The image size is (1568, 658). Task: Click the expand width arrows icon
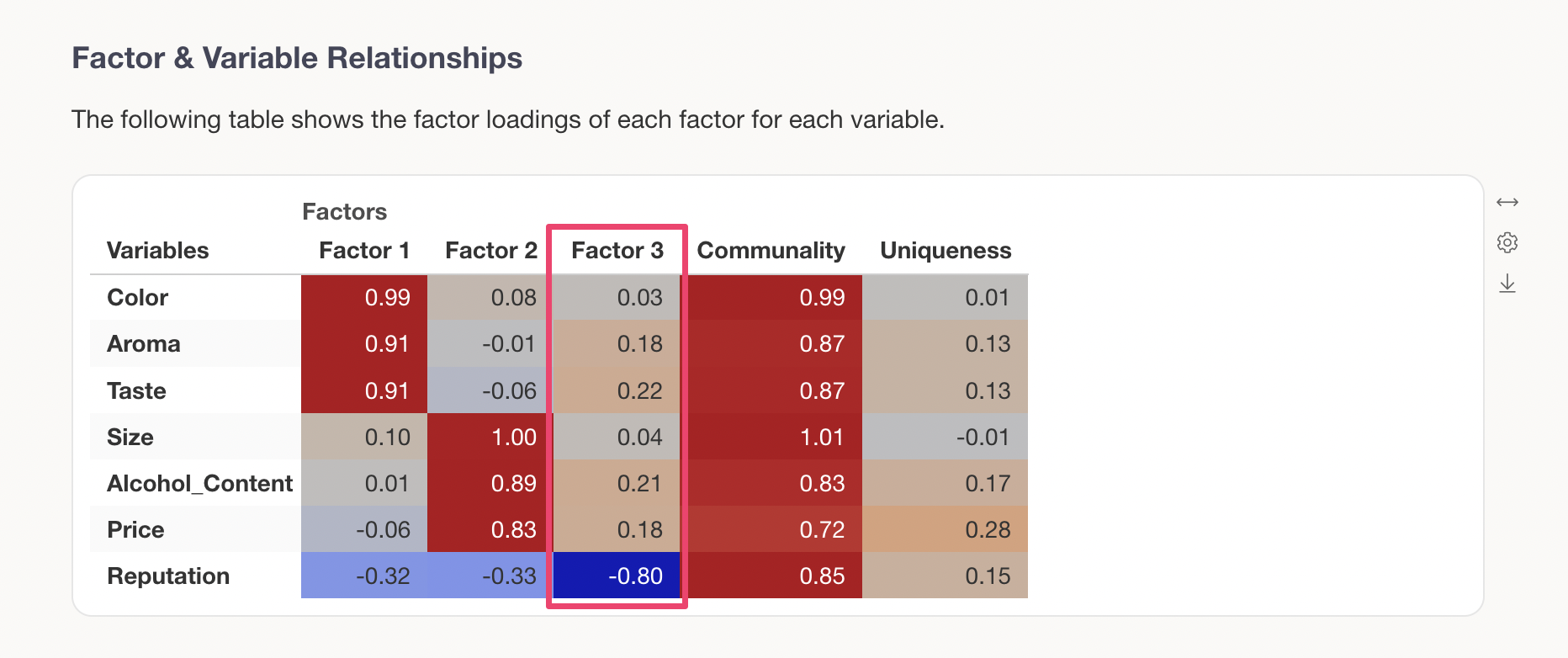click(x=1507, y=202)
